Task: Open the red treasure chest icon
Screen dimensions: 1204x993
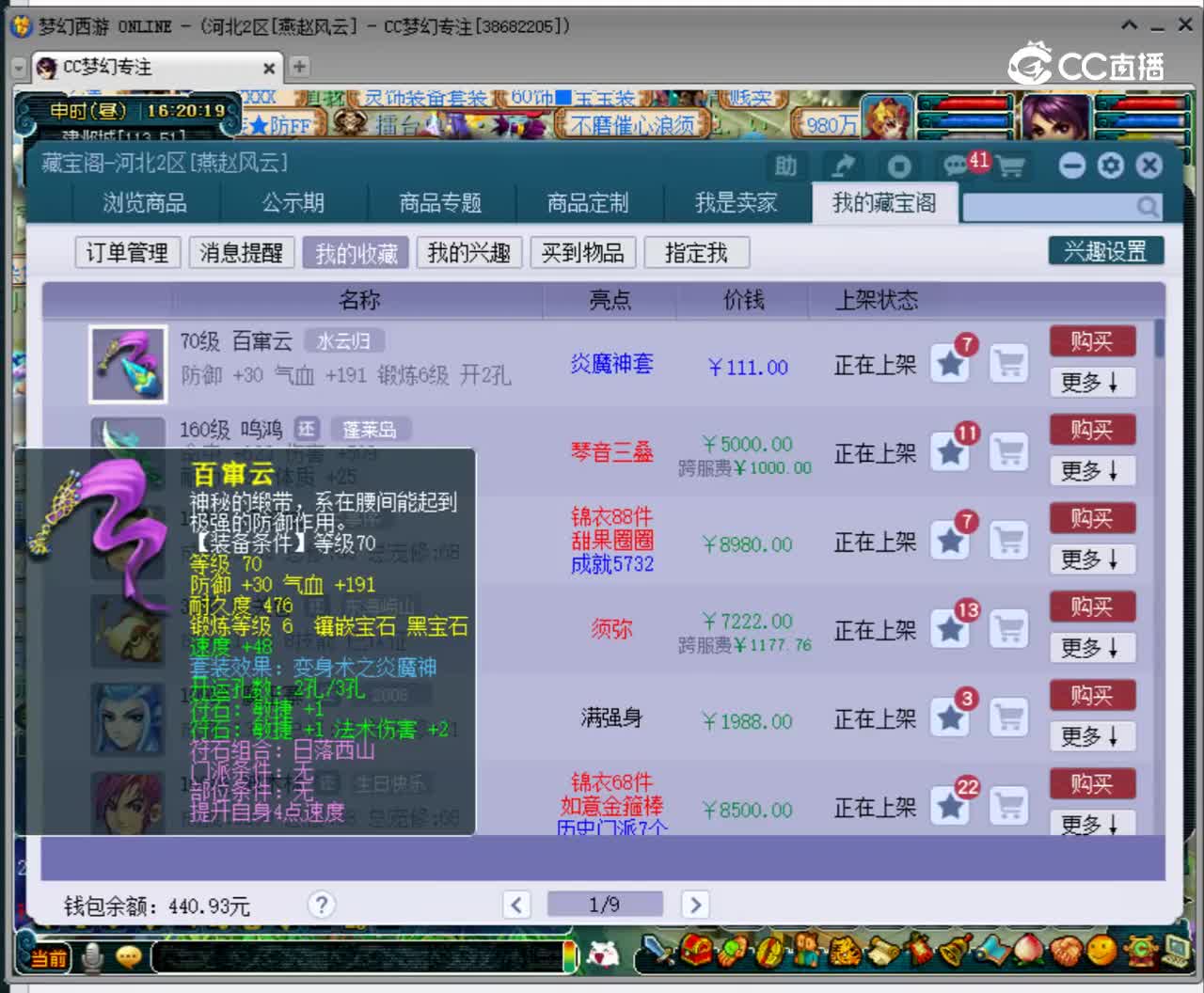Action: pyautogui.click(x=697, y=952)
